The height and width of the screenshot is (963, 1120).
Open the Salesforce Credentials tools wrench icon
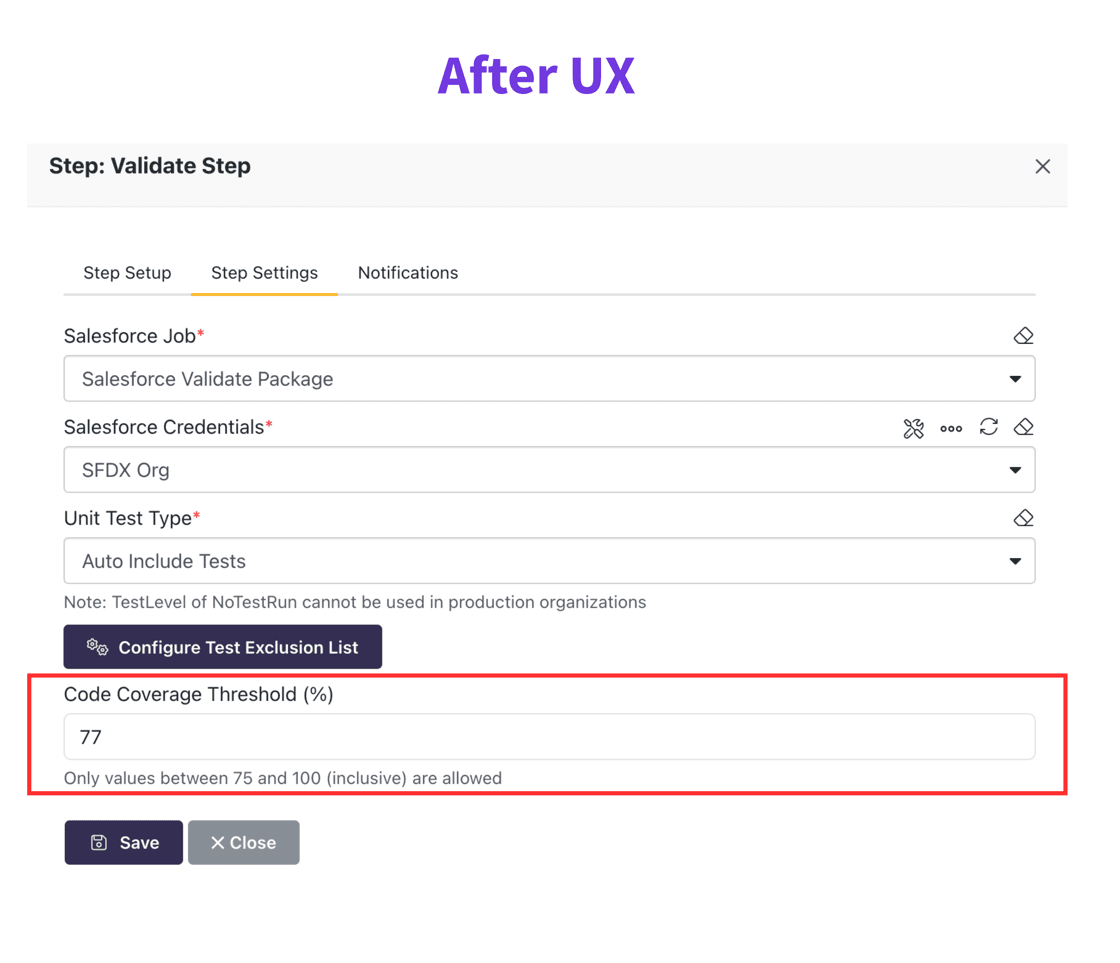[913, 428]
